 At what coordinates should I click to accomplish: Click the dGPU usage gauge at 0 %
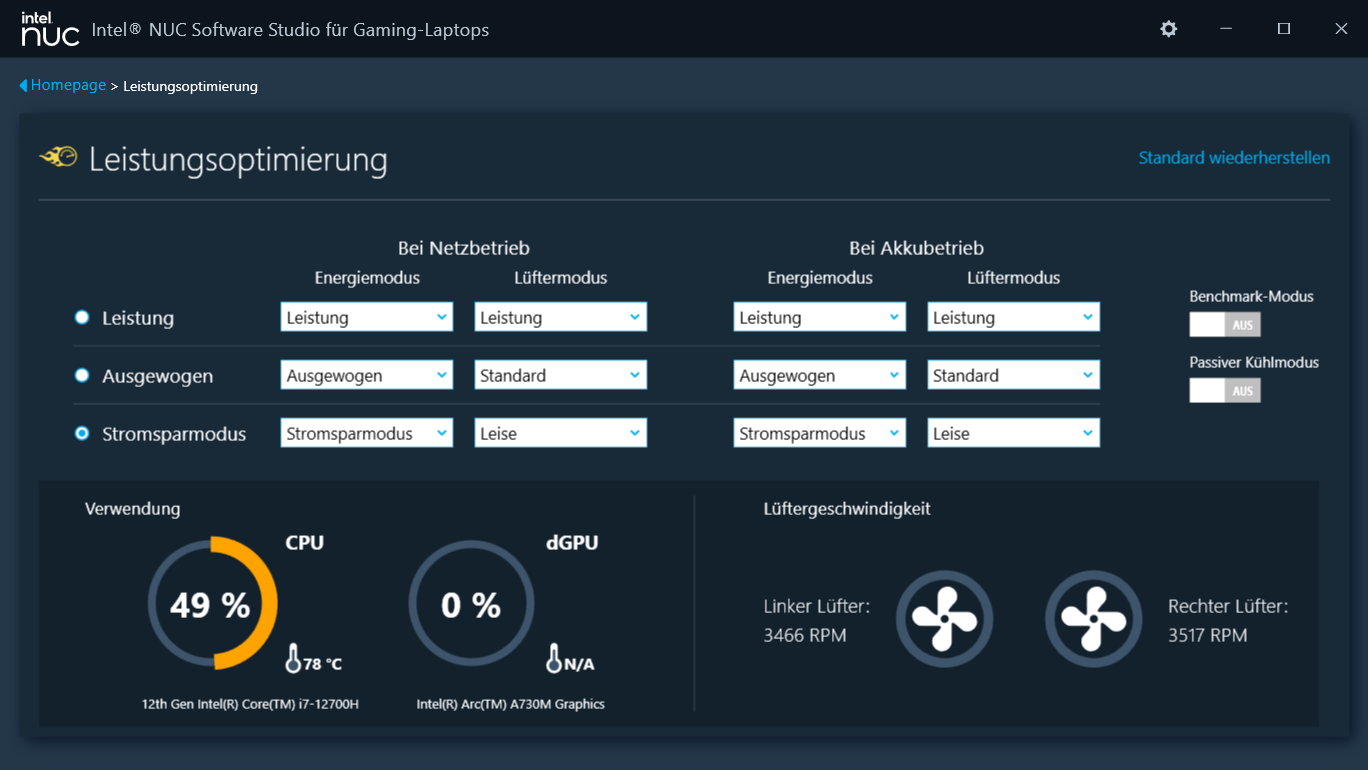pos(471,604)
